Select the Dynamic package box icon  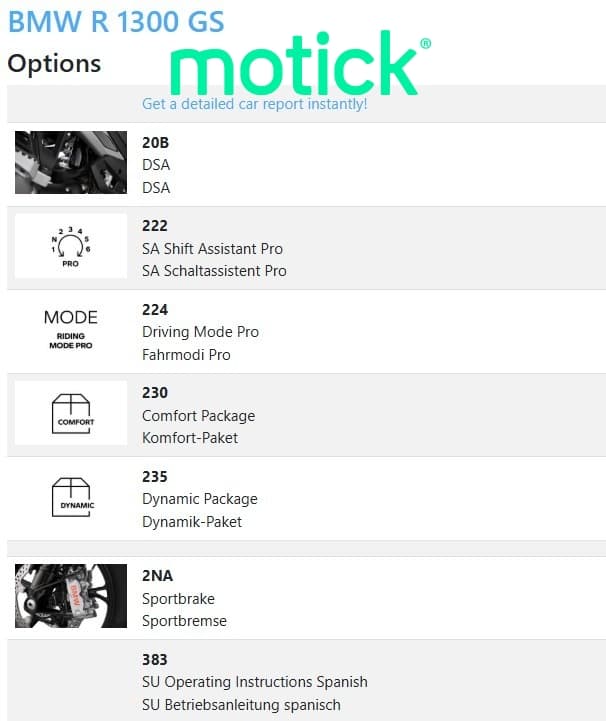coord(73,497)
